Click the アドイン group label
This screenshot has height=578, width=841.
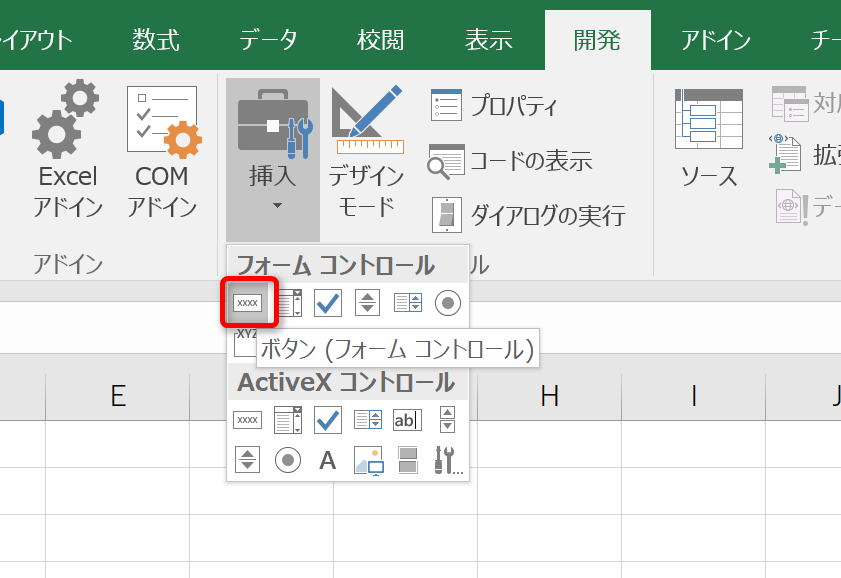click(x=68, y=264)
